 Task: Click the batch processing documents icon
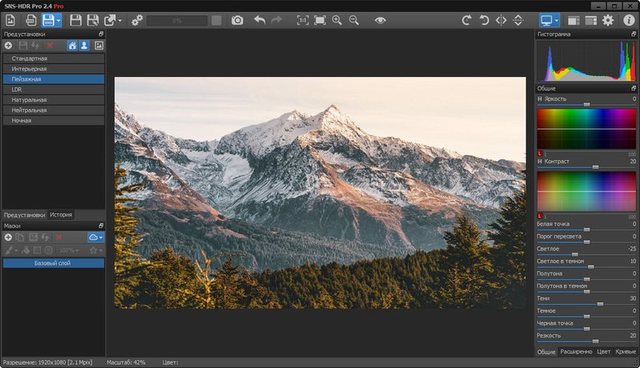pos(31,20)
